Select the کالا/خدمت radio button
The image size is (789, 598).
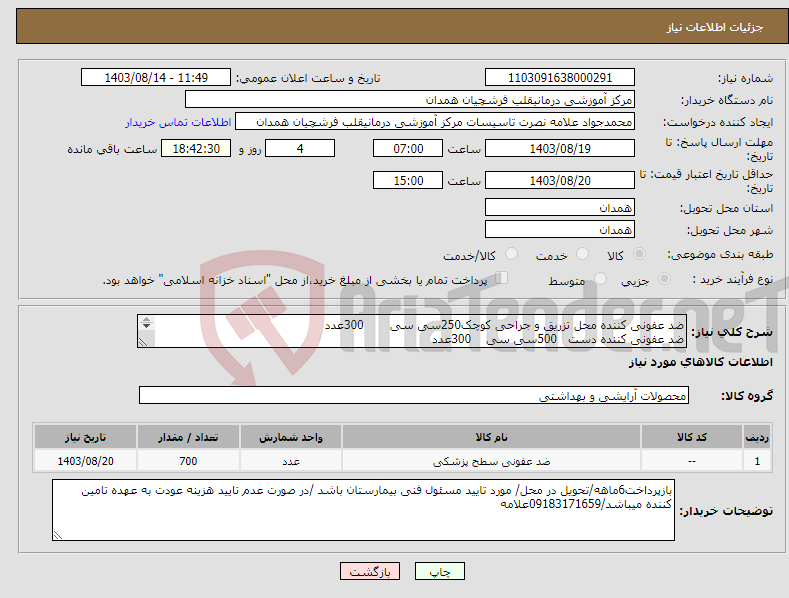click(511, 254)
